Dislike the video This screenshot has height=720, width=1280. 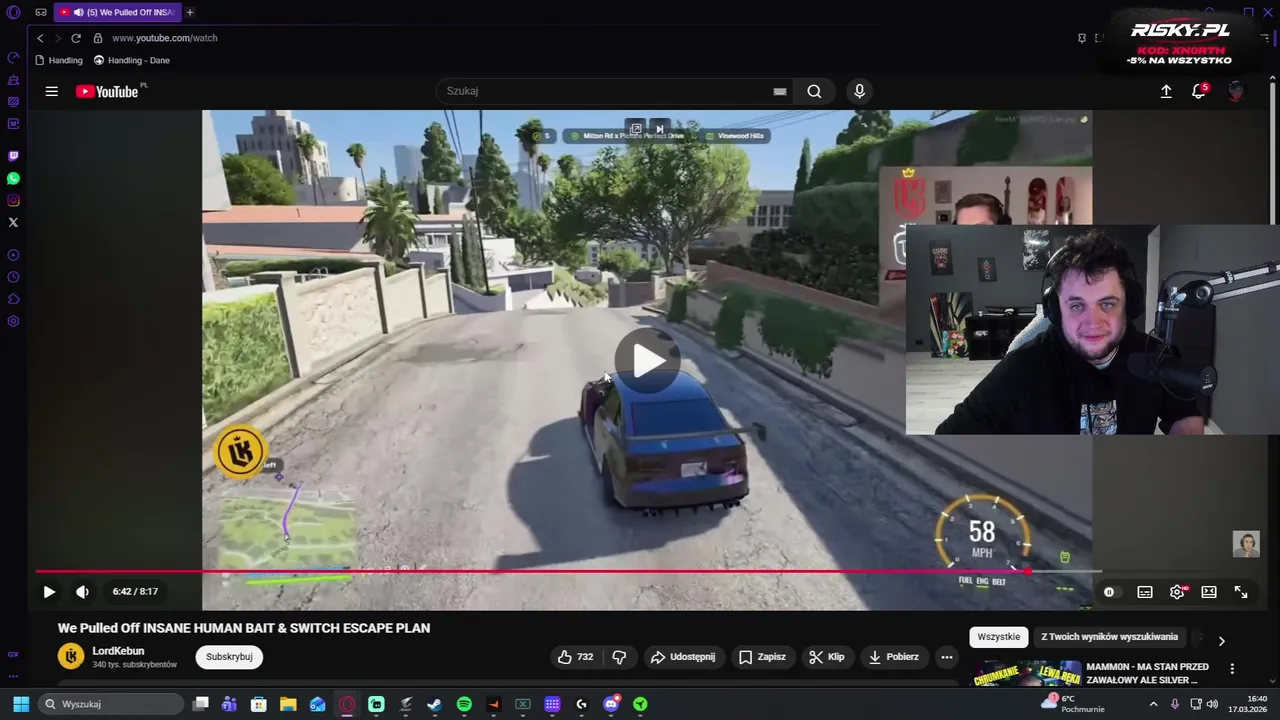[x=619, y=657]
